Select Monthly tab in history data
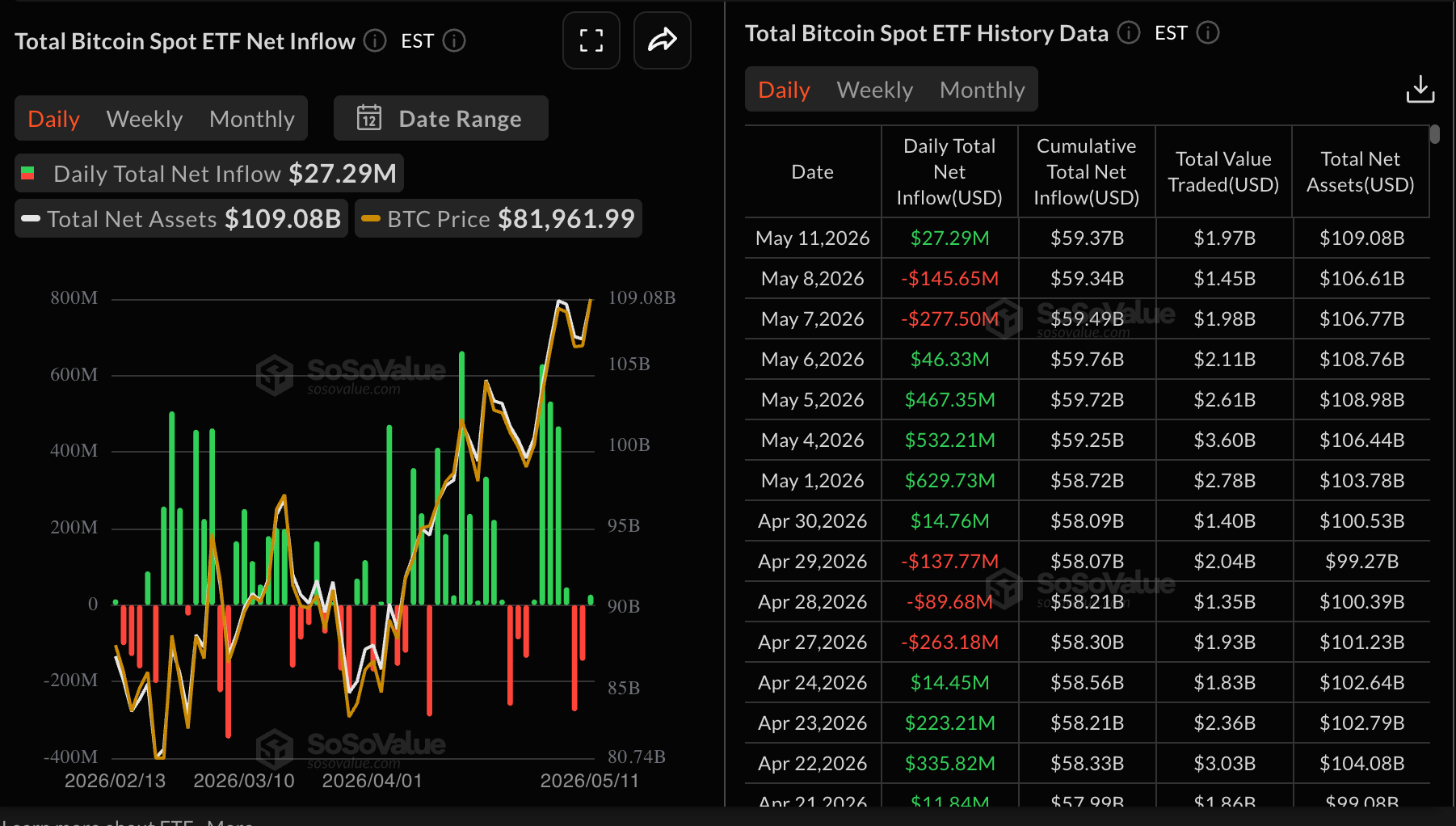1456x826 pixels. pyautogui.click(x=983, y=90)
